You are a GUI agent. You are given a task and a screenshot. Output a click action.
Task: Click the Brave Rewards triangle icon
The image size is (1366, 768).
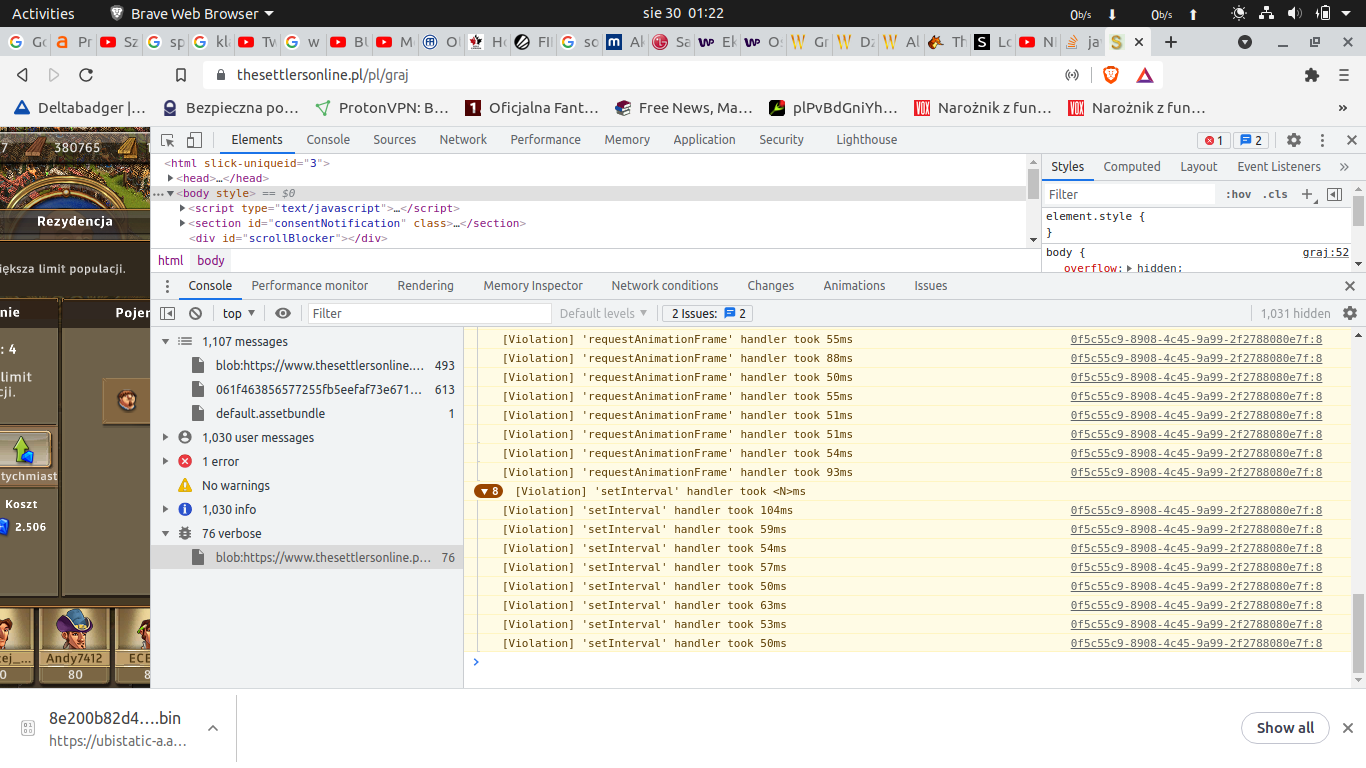[x=1145, y=75]
